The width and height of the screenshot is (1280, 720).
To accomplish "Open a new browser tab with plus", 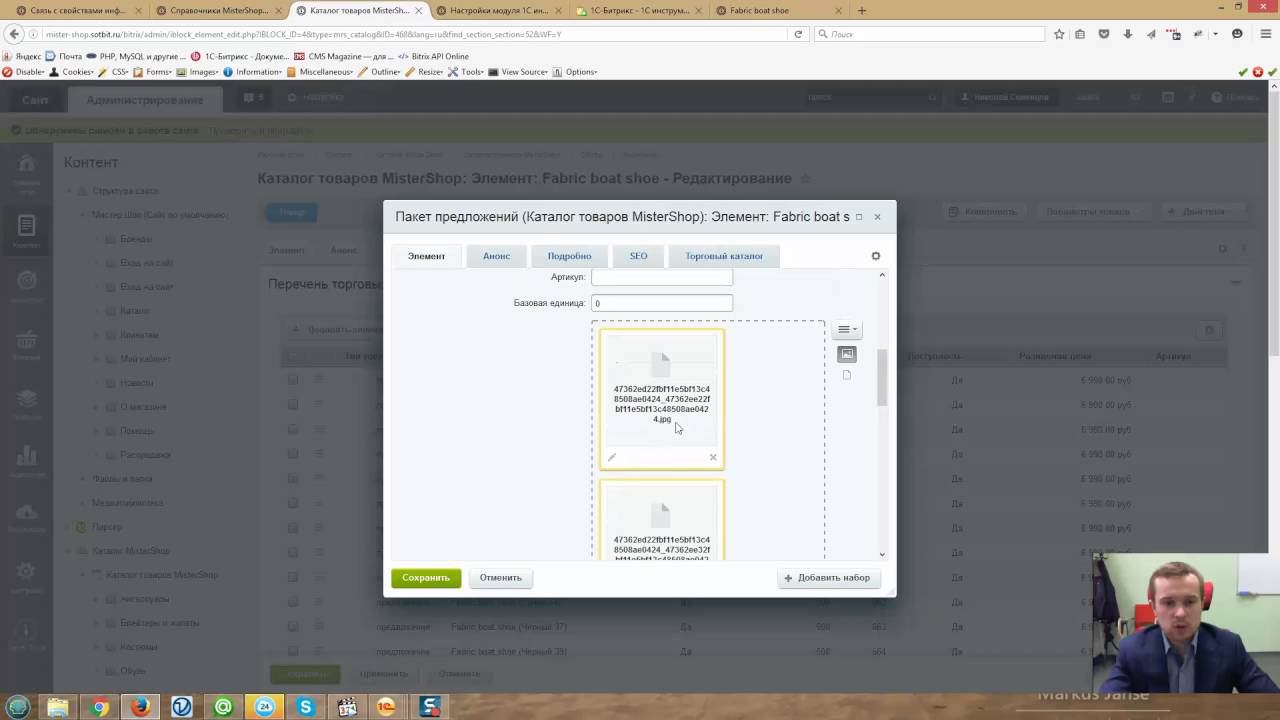I will click(862, 11).
